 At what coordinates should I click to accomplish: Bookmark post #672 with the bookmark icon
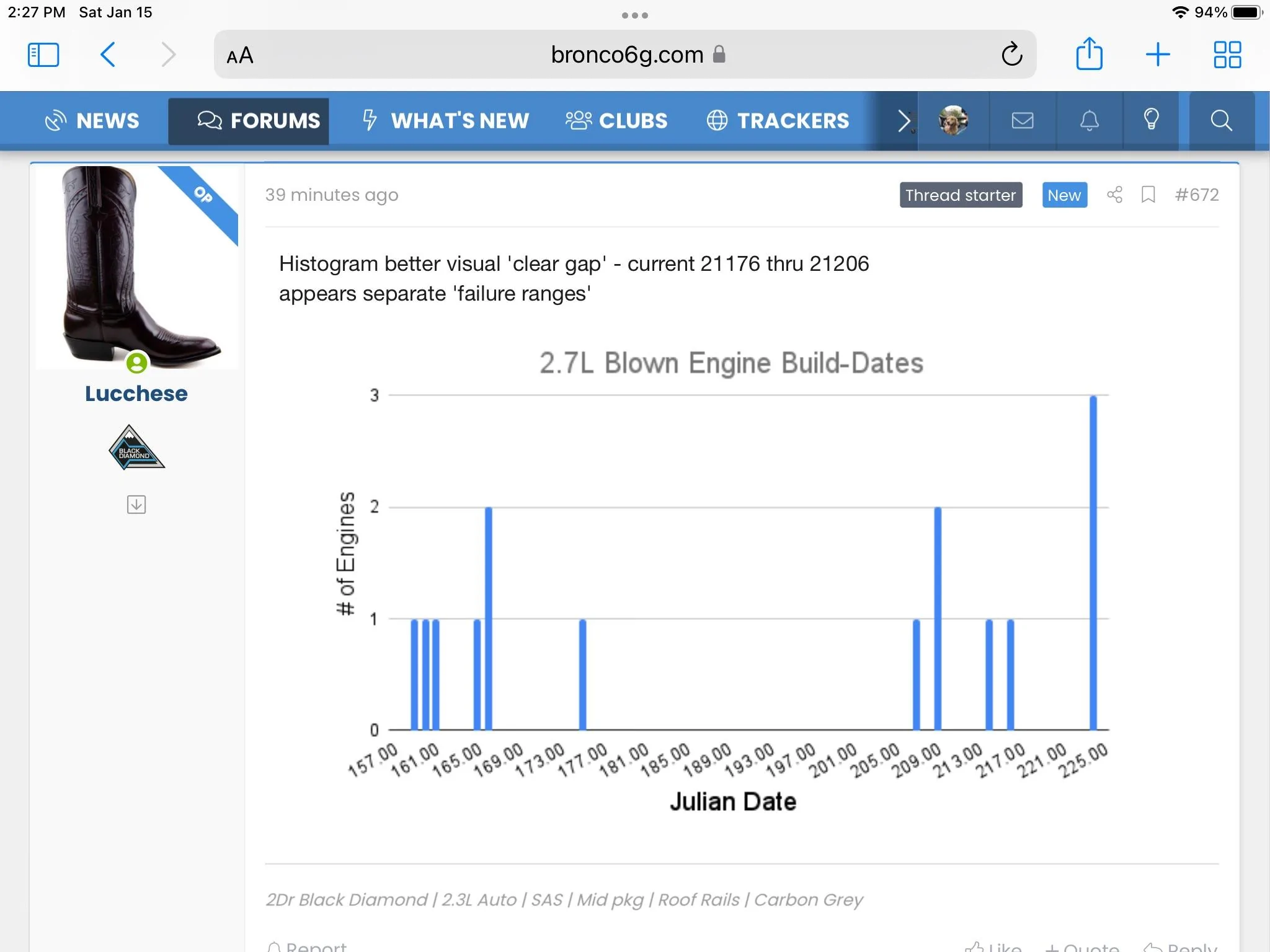pos(1148,195)
